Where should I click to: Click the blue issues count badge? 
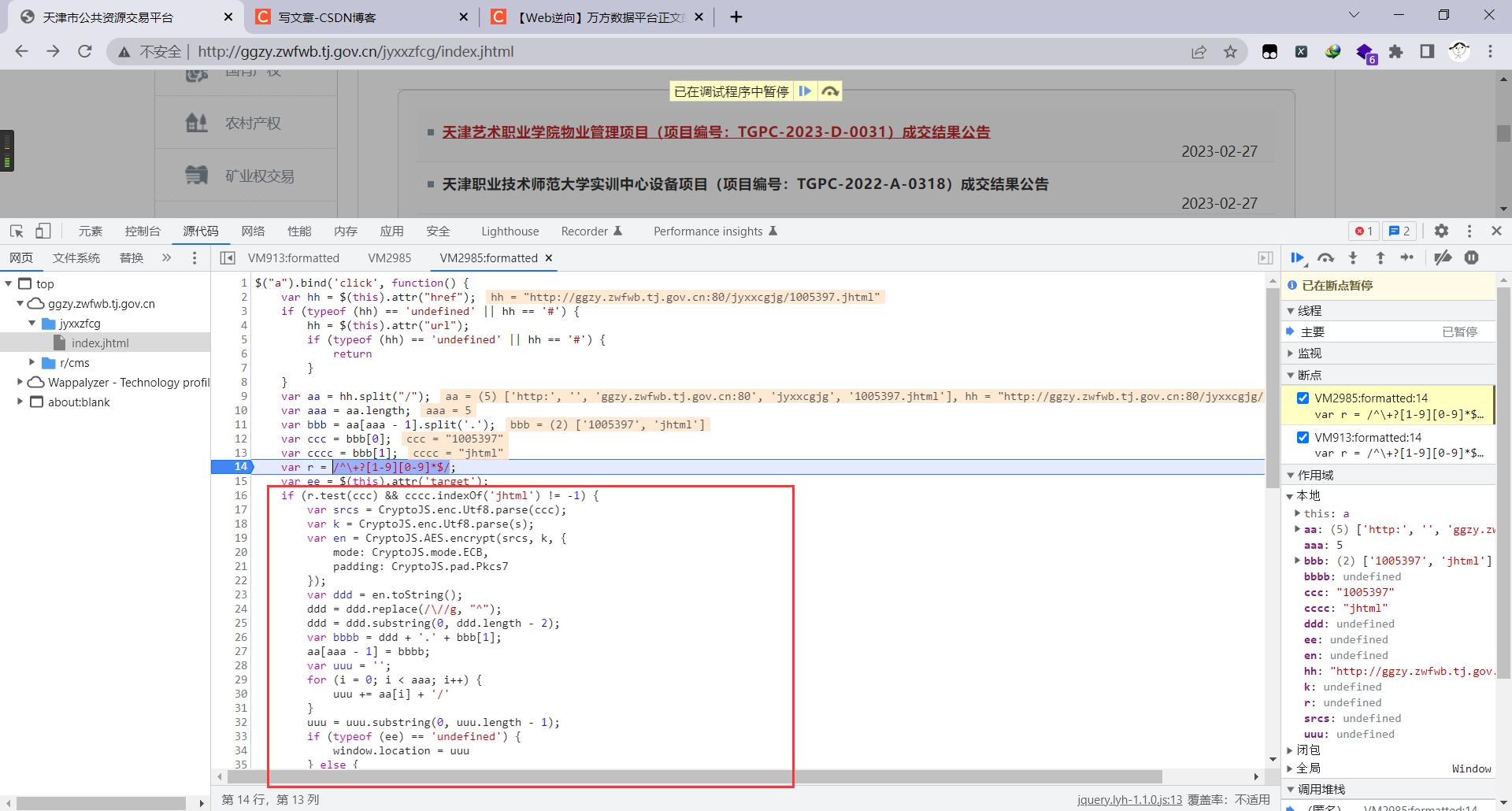pyautogui.click(x=1399, y=231)
